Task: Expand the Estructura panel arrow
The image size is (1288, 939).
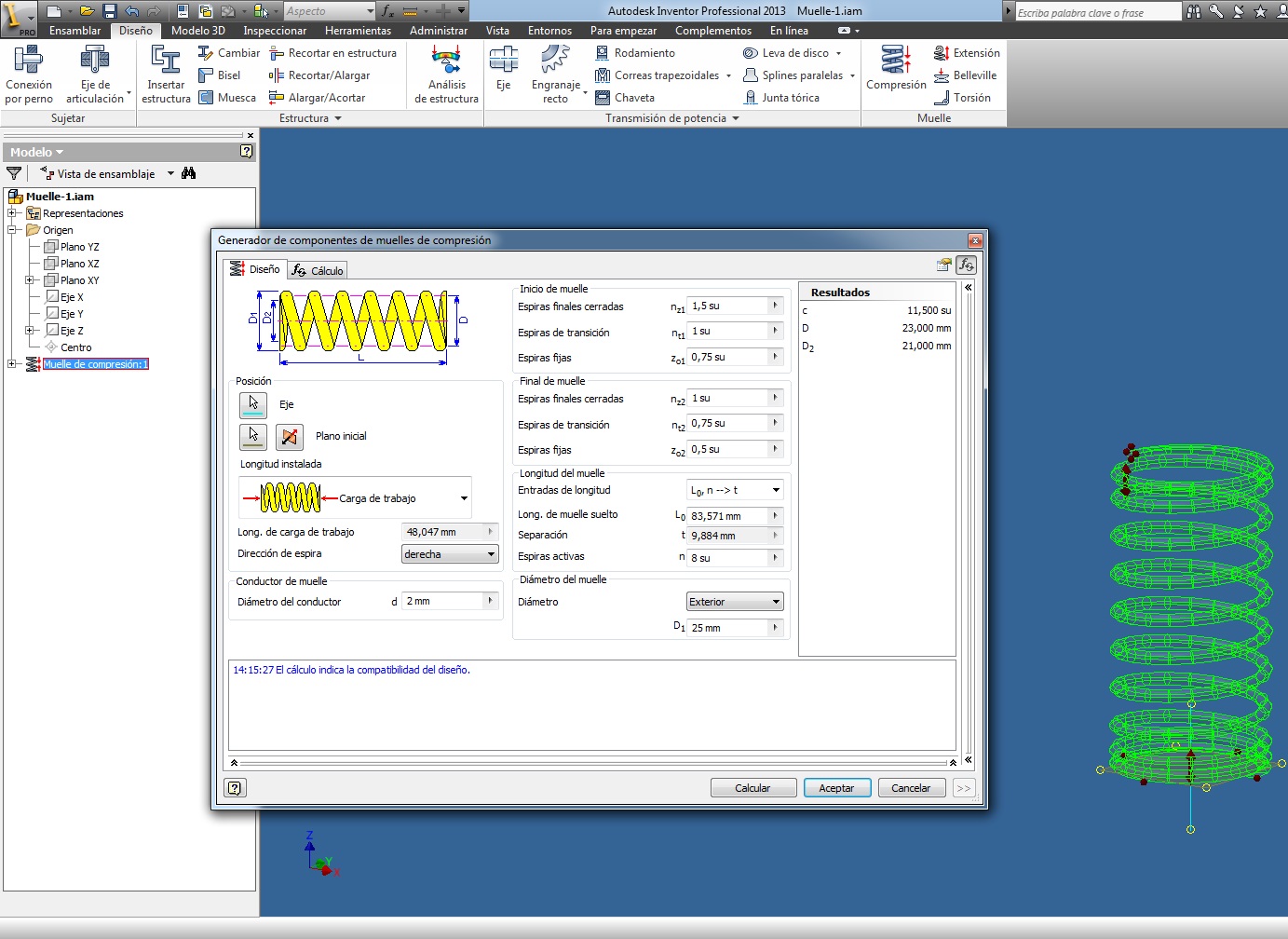Action: point(338,118)
